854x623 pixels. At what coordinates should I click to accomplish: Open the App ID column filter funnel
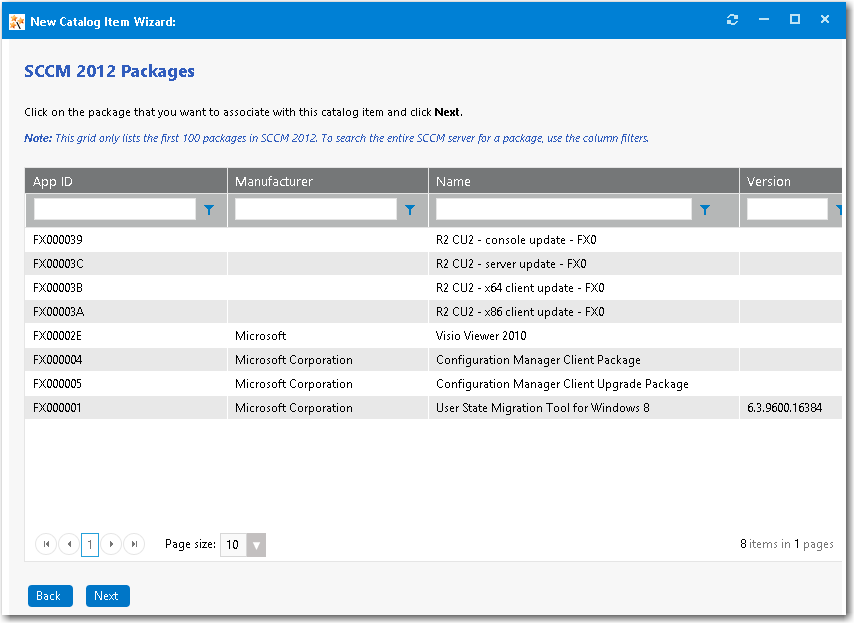pos(209,210)
